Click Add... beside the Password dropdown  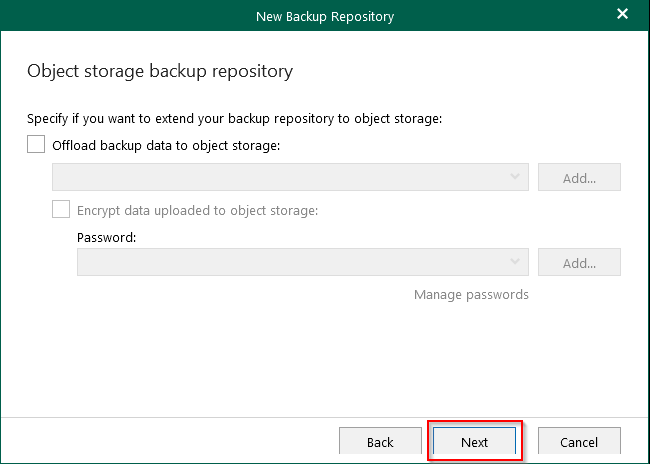[x=579, y=262]
